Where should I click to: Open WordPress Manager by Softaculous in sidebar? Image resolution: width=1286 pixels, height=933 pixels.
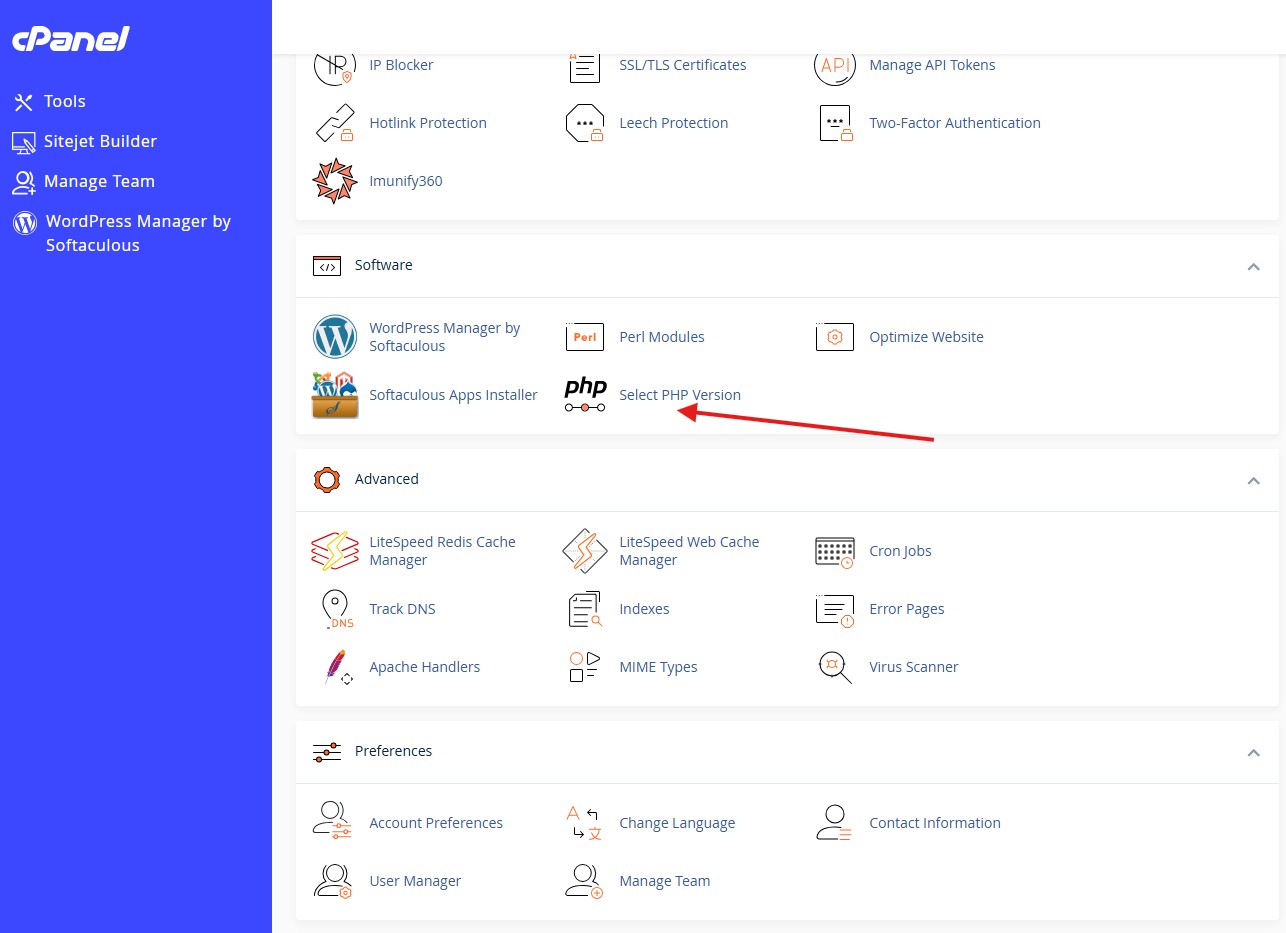121,233
